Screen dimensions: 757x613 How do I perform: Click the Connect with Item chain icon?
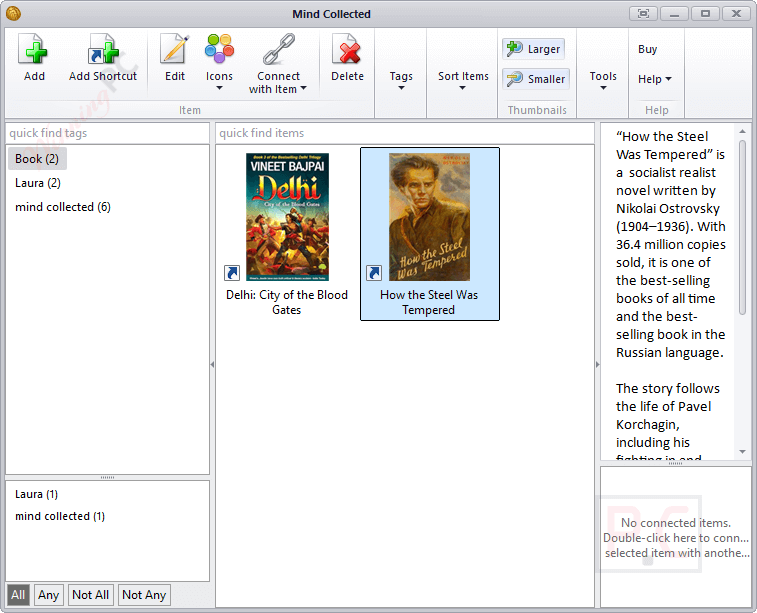click(278, 49)
